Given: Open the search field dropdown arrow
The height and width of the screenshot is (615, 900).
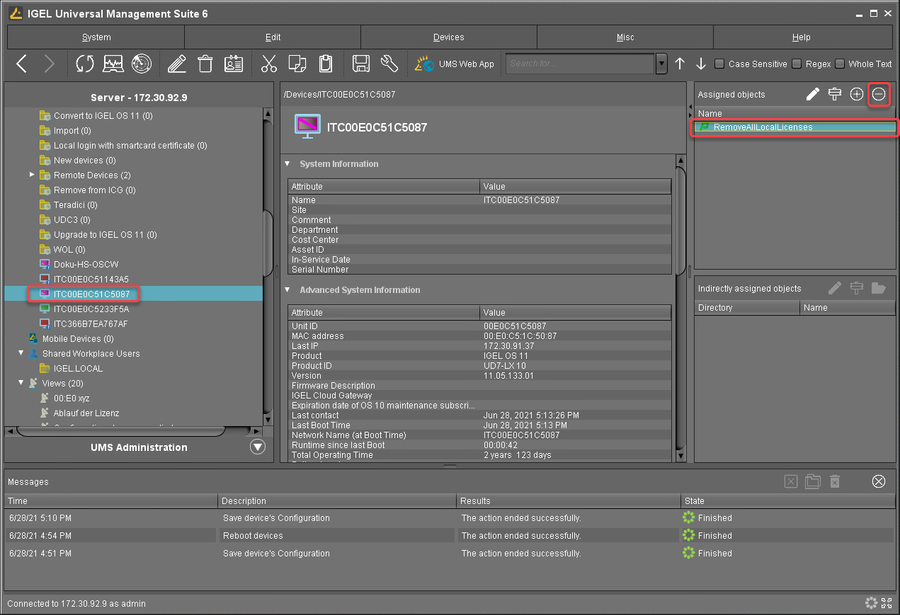Looking at the screenshot, I should click(661, 64).
